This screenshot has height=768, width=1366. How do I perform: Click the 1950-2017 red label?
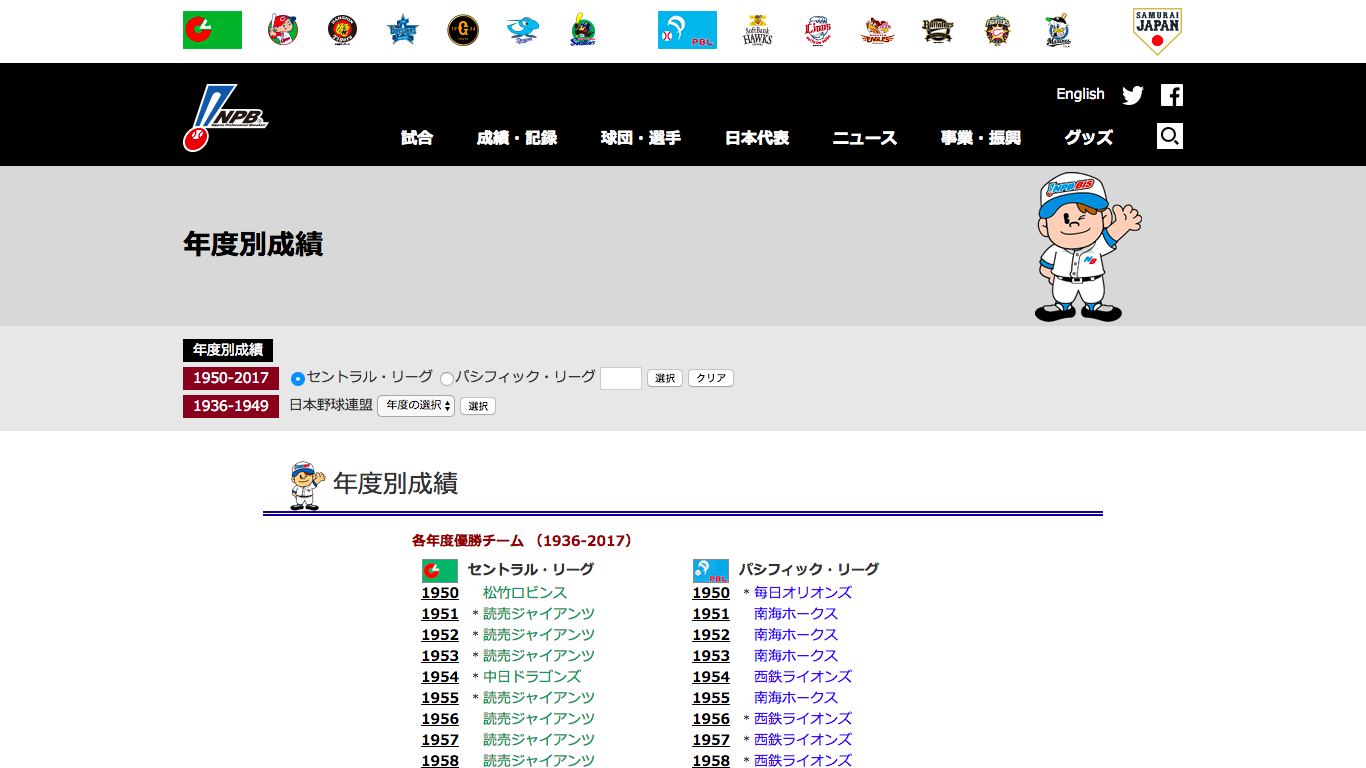click(231, 378)
